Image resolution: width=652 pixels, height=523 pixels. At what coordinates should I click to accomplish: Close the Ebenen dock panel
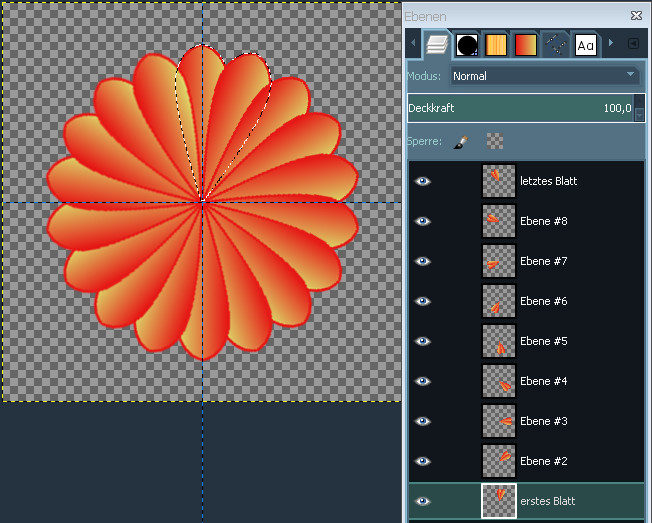point(636,16)
